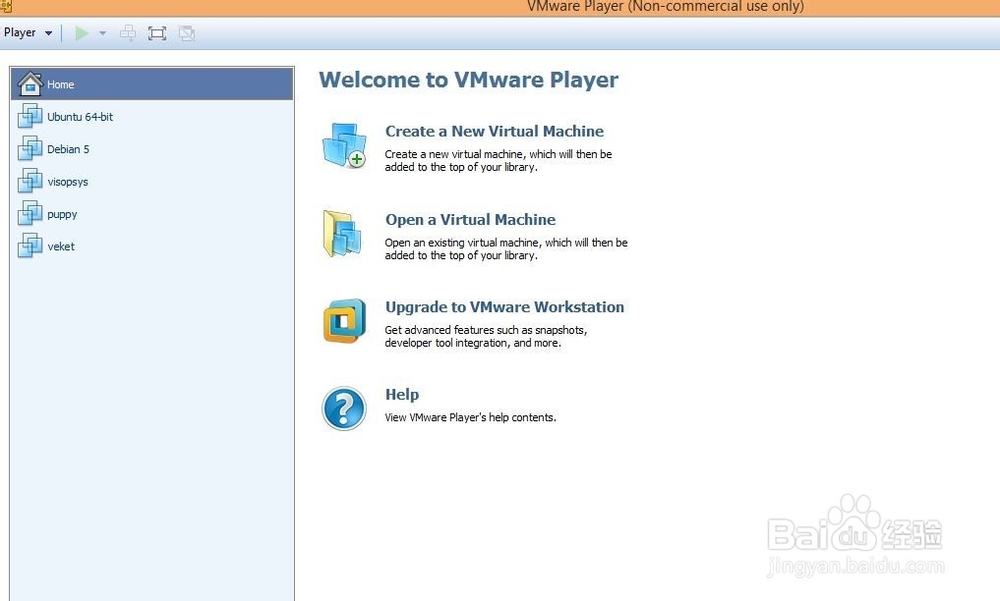The width and height of the screenshot is (1000, 601).
Task: Click Open a Virtual Machine link
Action: click(470, 219)
